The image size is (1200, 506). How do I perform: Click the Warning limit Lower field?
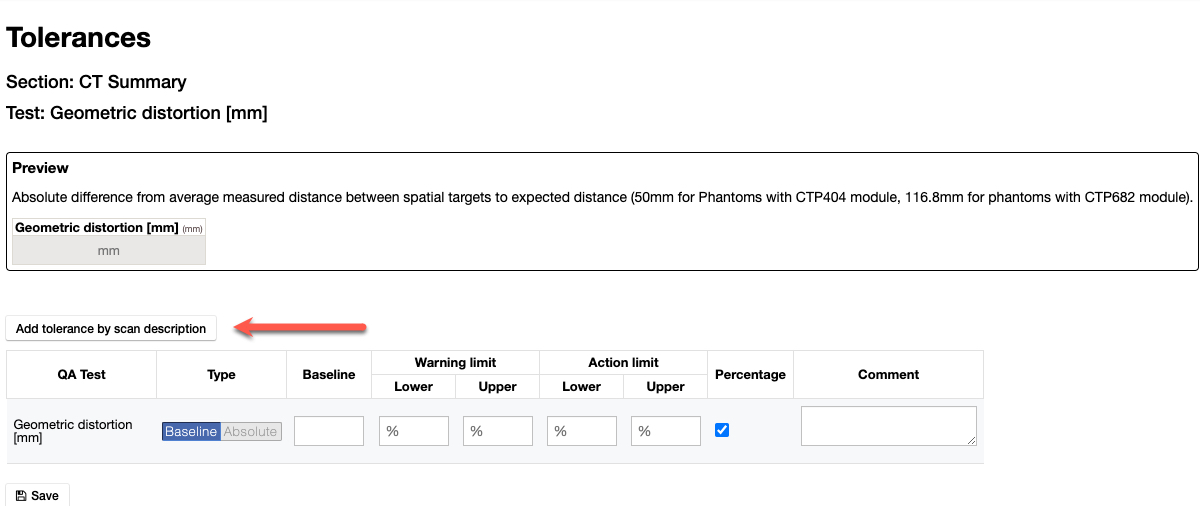click(414, 431)
